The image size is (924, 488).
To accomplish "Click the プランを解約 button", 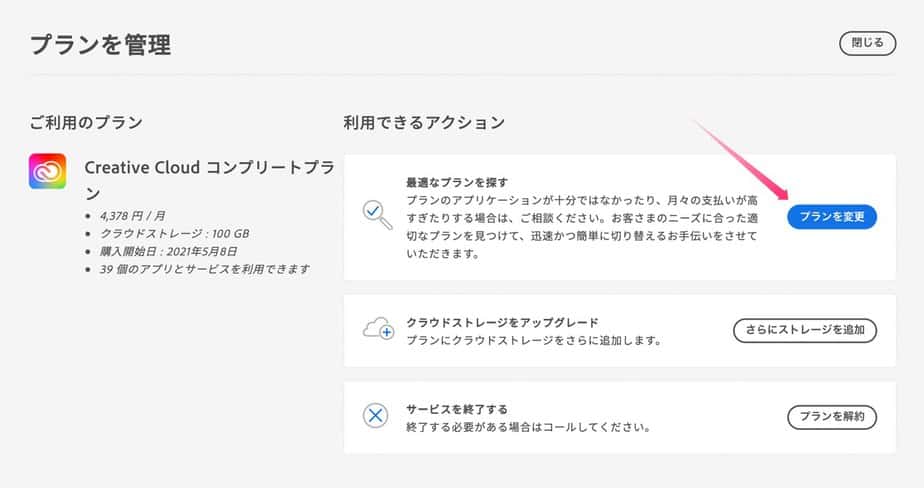I will click(x=831, y=416).
